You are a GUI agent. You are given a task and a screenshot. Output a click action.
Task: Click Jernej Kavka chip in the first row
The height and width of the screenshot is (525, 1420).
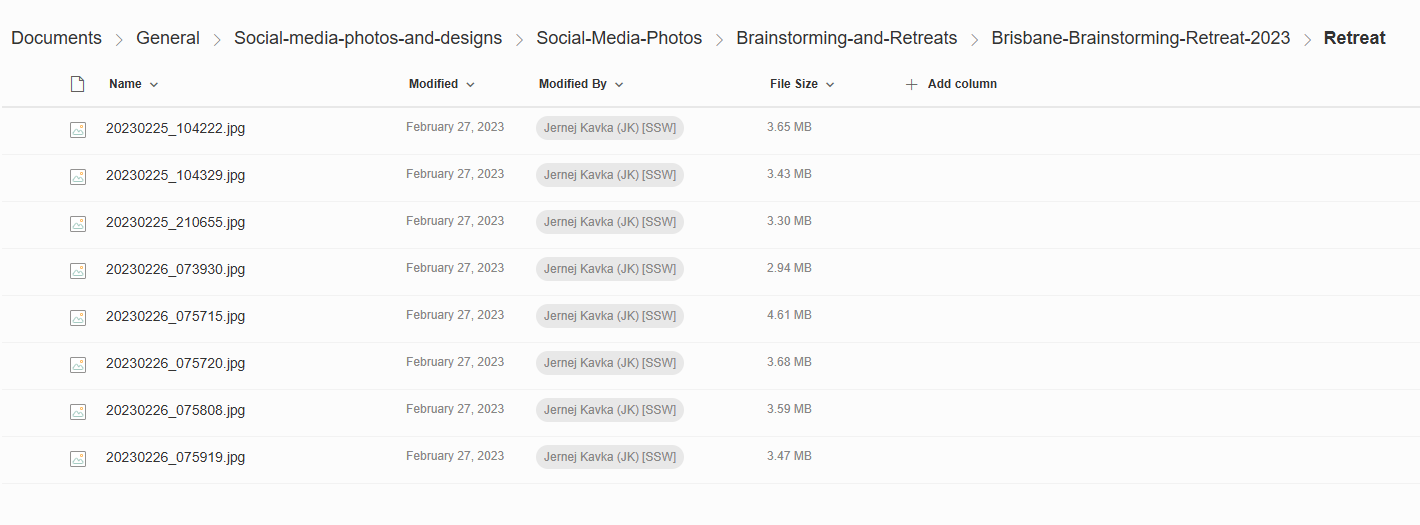[x=609, y=128]
